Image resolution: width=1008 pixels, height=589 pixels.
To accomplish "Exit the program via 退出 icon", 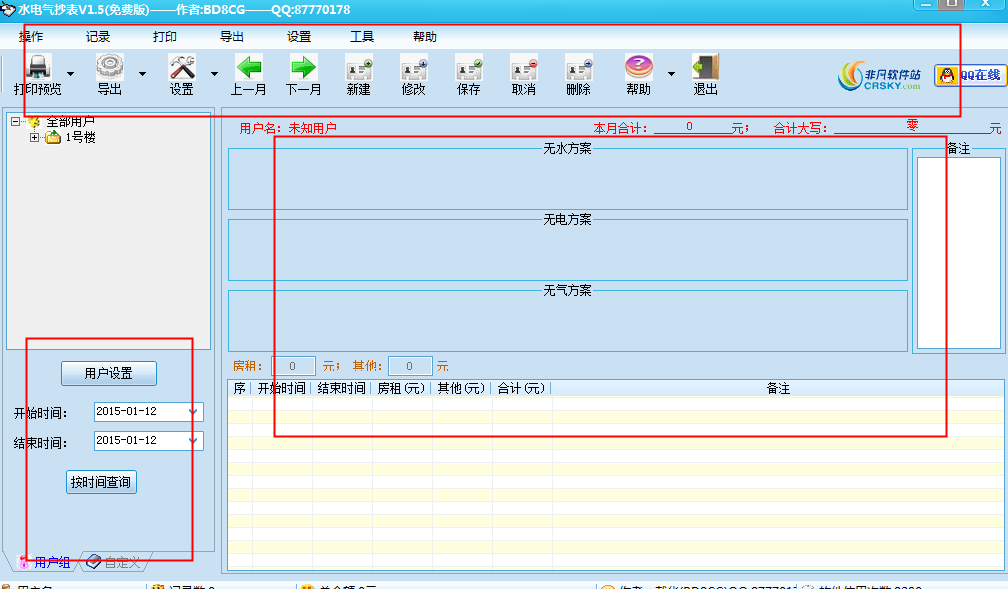I will [x=706, y=69].
